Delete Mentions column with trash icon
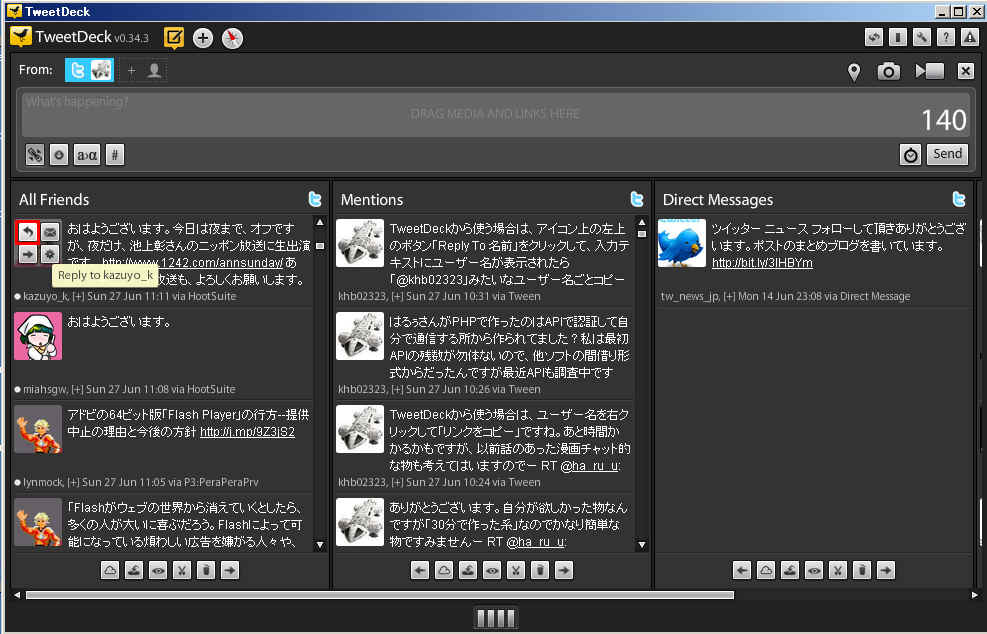 pos(539,570)
